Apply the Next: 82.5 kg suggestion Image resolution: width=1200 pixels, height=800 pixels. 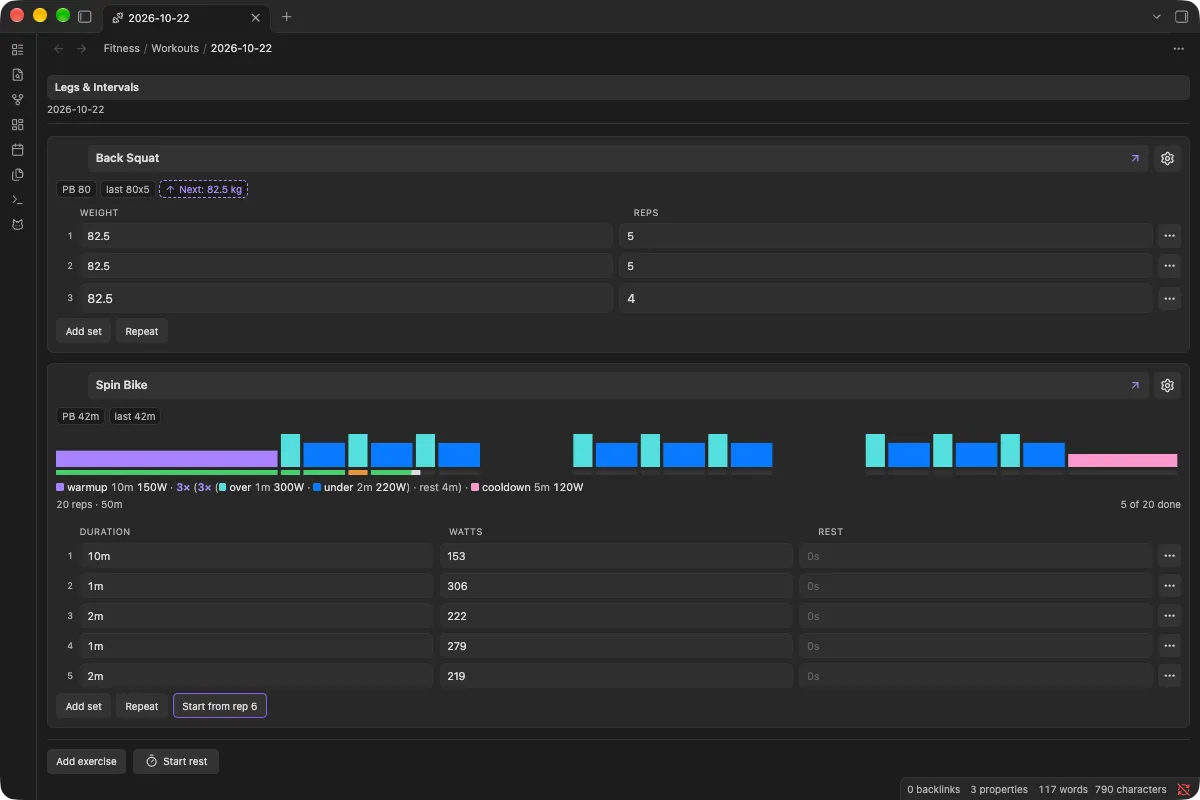click(x=204, y=189)
